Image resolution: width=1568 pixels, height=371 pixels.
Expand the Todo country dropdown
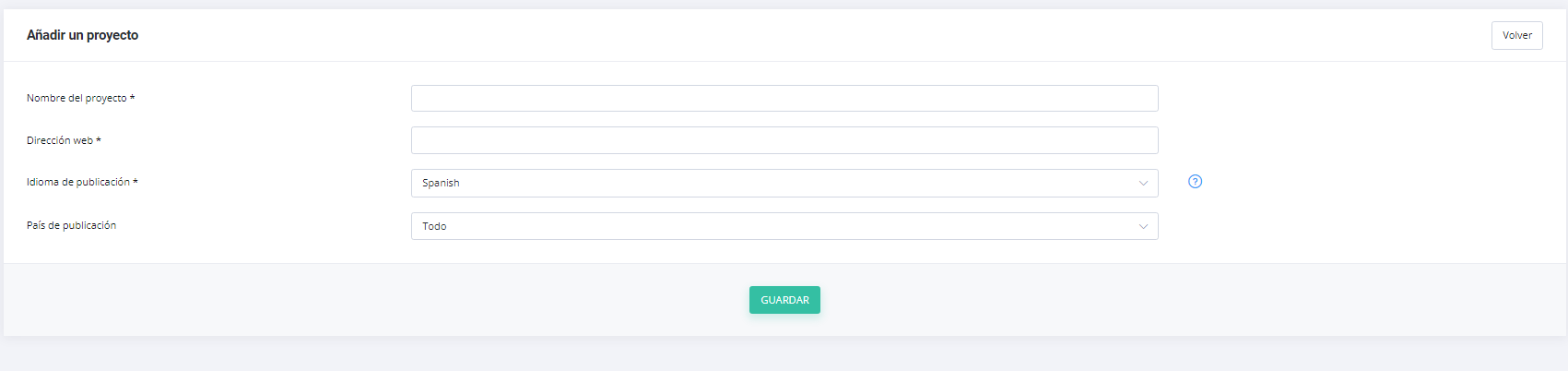(x=784, y=226)
